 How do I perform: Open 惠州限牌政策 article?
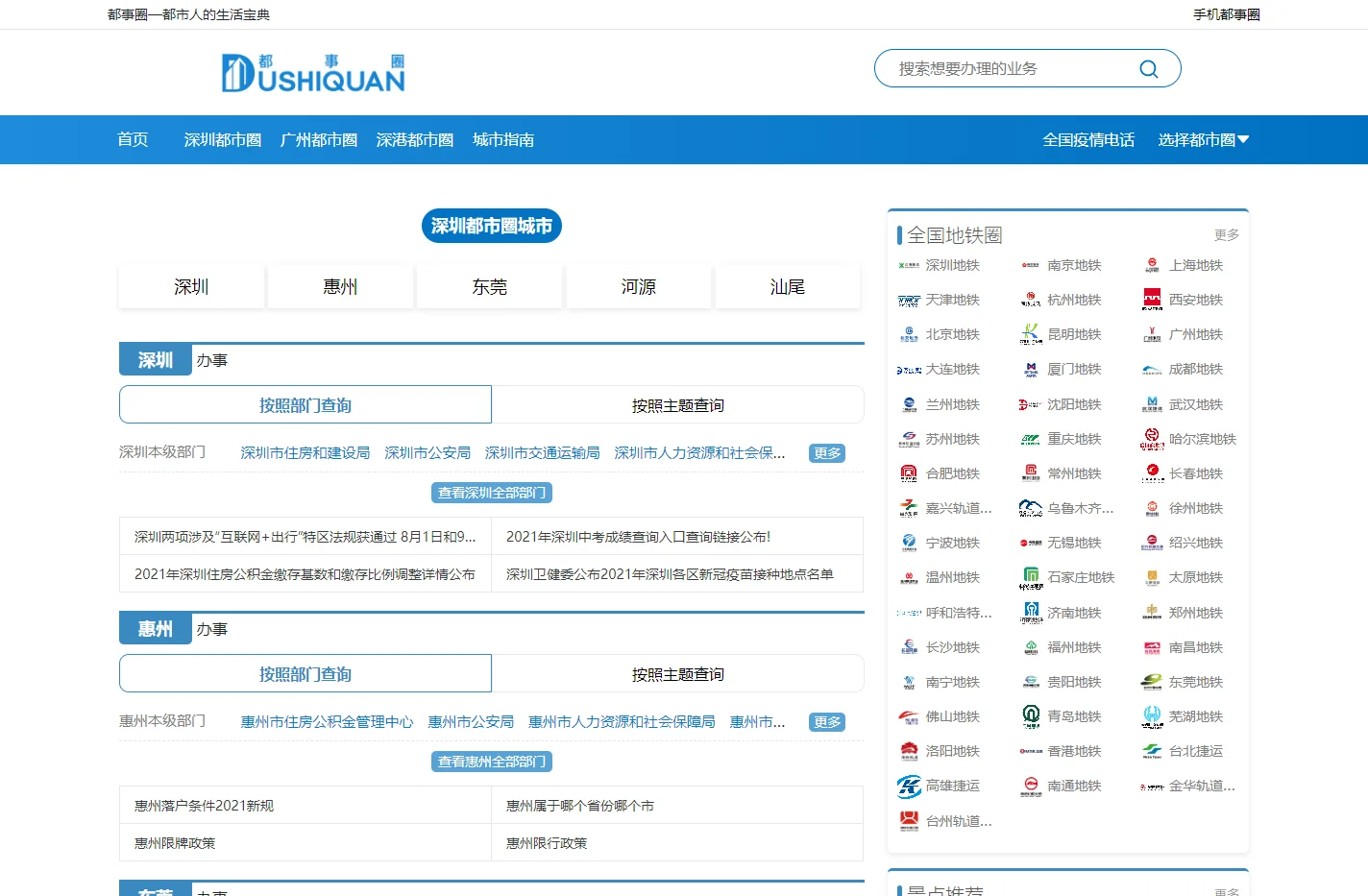pyautogui.click(x=175, y=843)
